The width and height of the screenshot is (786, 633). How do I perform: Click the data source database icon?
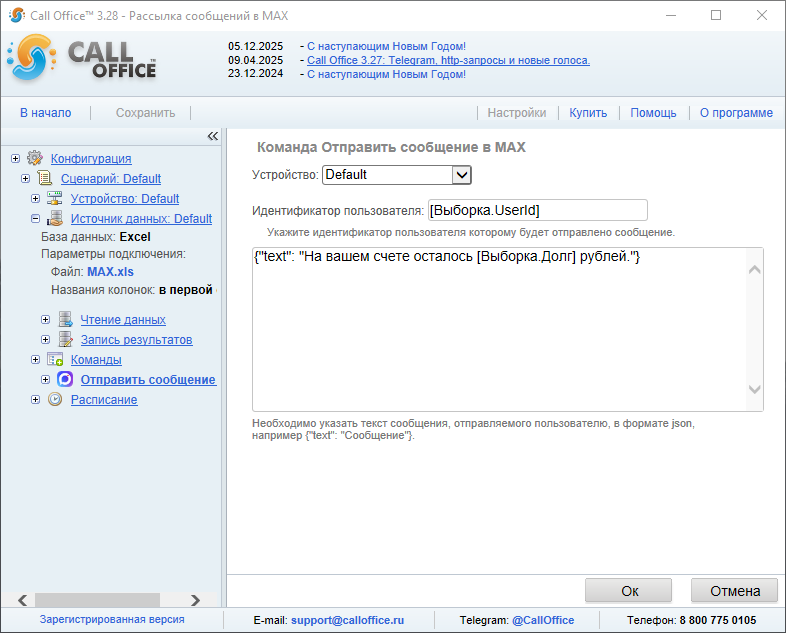[55, 218]
